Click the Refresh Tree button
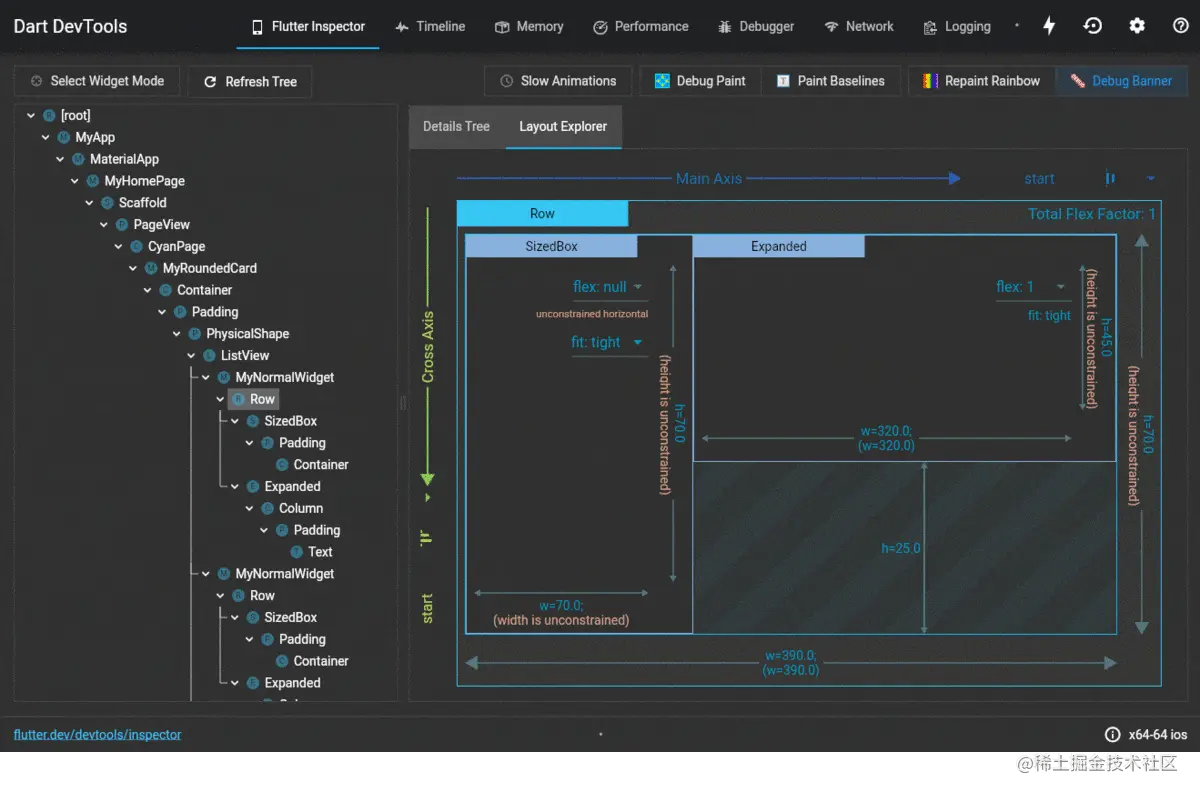This screenshot has width=1200, height=795. 249,81
